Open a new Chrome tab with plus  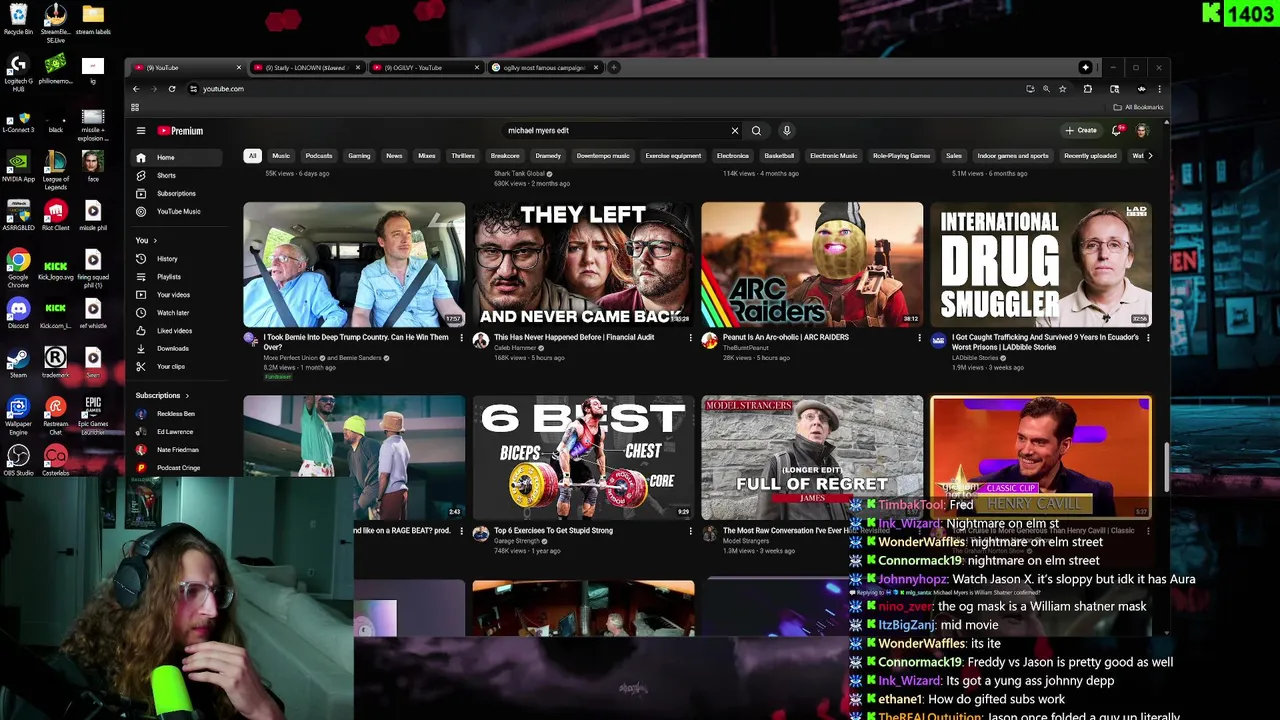coord(614,68)
